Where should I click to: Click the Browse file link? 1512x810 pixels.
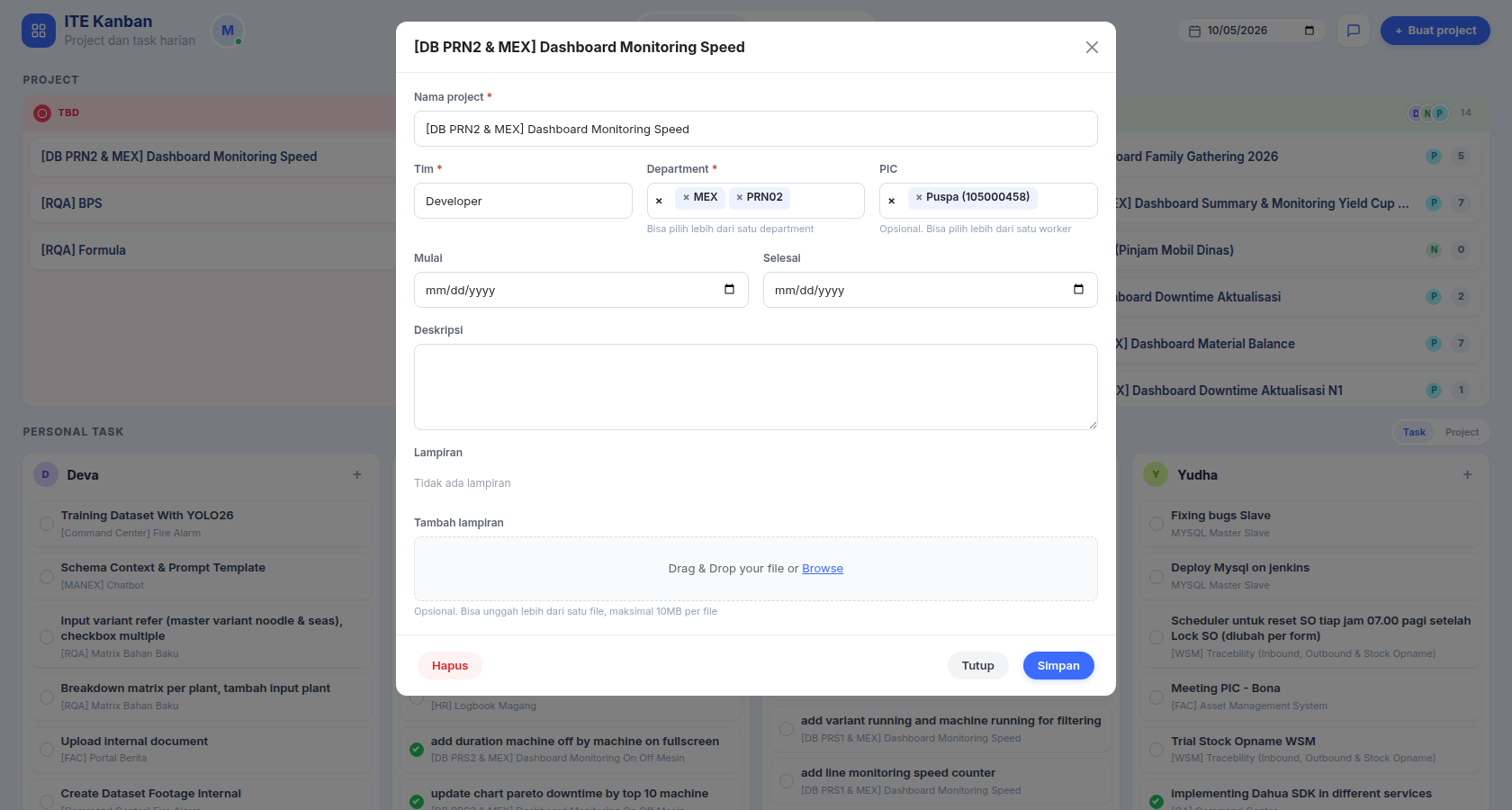[823, 569]
